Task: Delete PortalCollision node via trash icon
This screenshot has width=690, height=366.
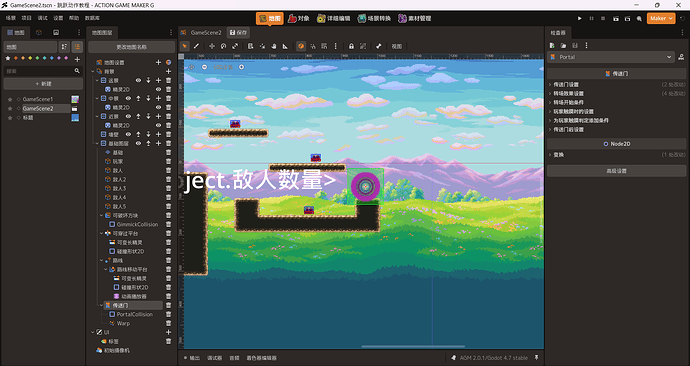Action: (x=168, y=315)
